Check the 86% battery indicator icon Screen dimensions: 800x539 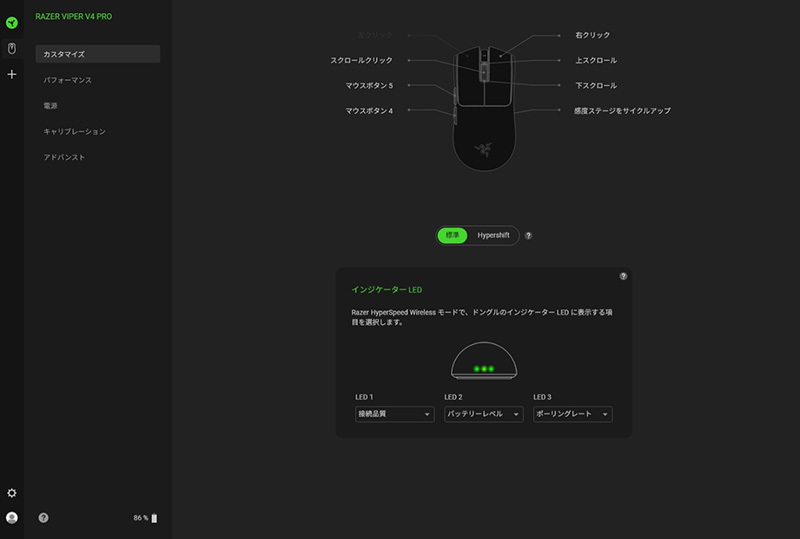154,518
